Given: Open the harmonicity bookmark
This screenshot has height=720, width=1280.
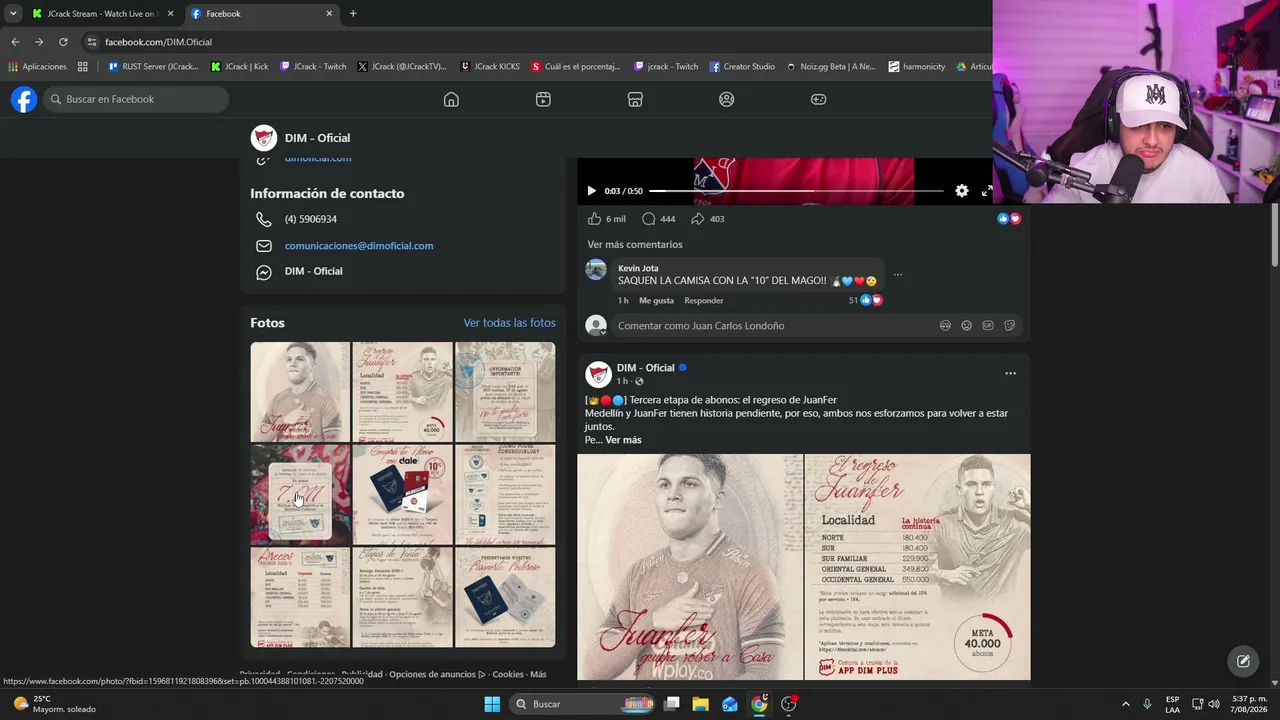Looking at the screenshot, I should (916, 67).
